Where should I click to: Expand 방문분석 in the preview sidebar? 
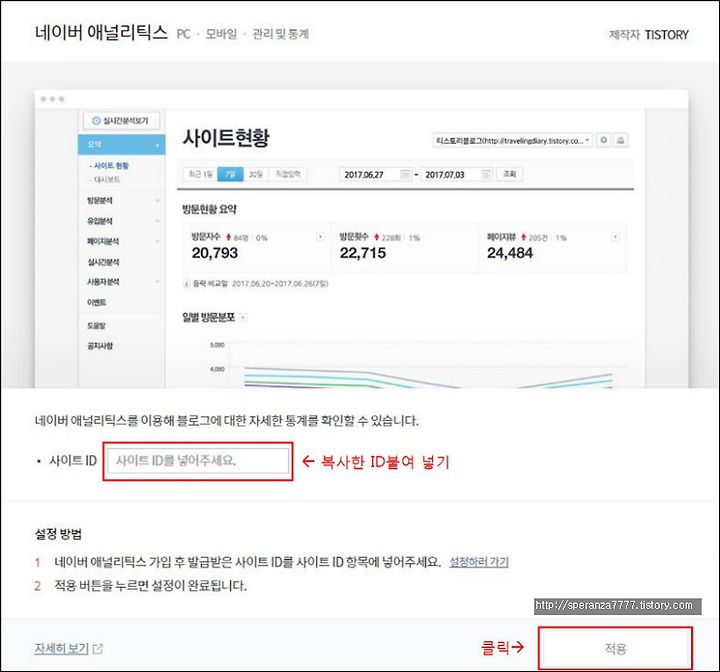pyautogui.click(x=122, y=201)
